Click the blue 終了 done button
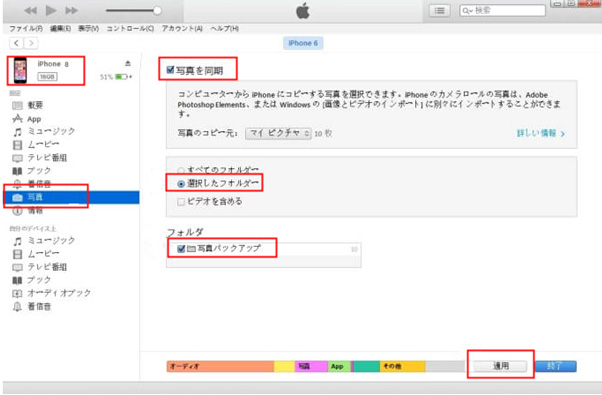Image resolution: width=602 pixels, height=395 pixels. (556, 366)
